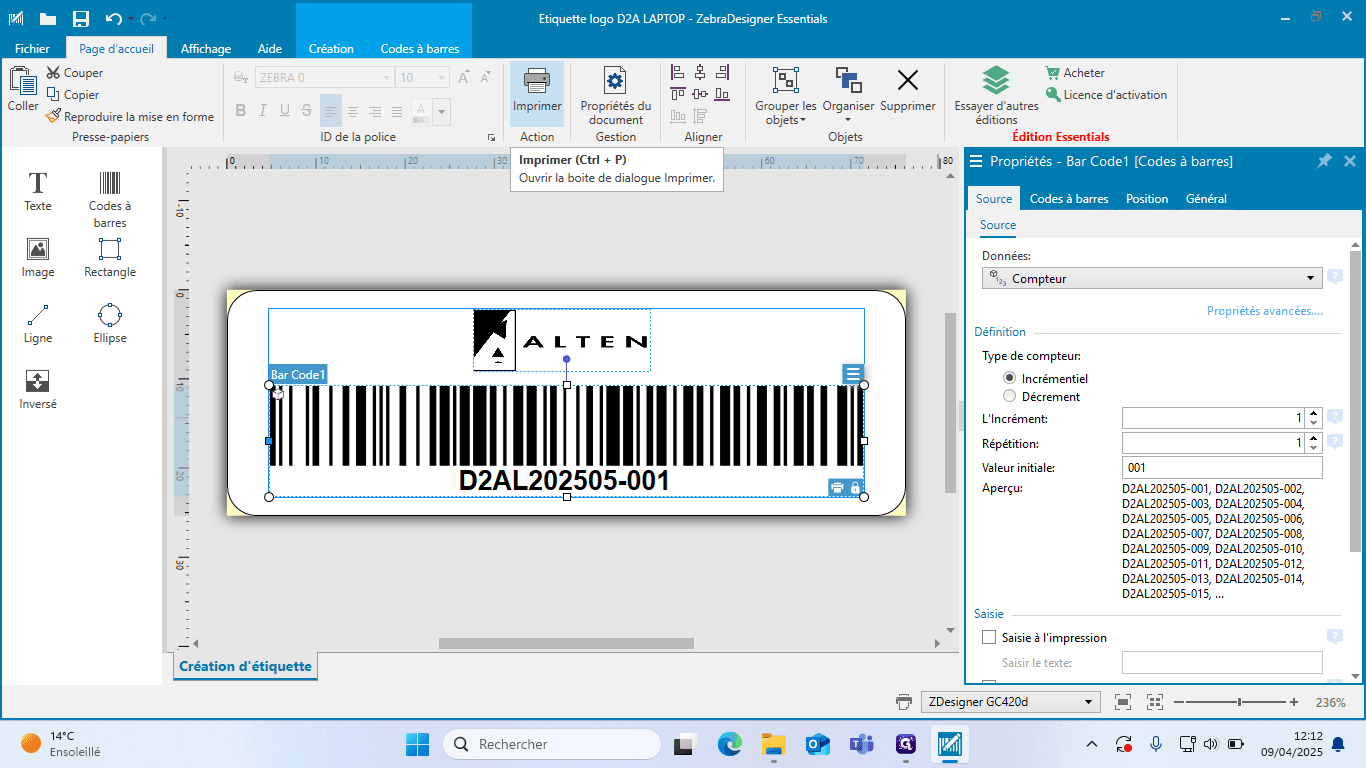Open the Position properties tab
1366x768 pixels.
(x=1147, y=198)
